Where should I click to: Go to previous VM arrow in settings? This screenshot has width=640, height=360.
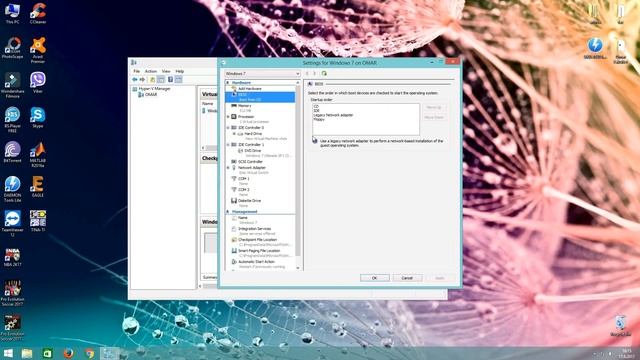click(x=307, y=73)
